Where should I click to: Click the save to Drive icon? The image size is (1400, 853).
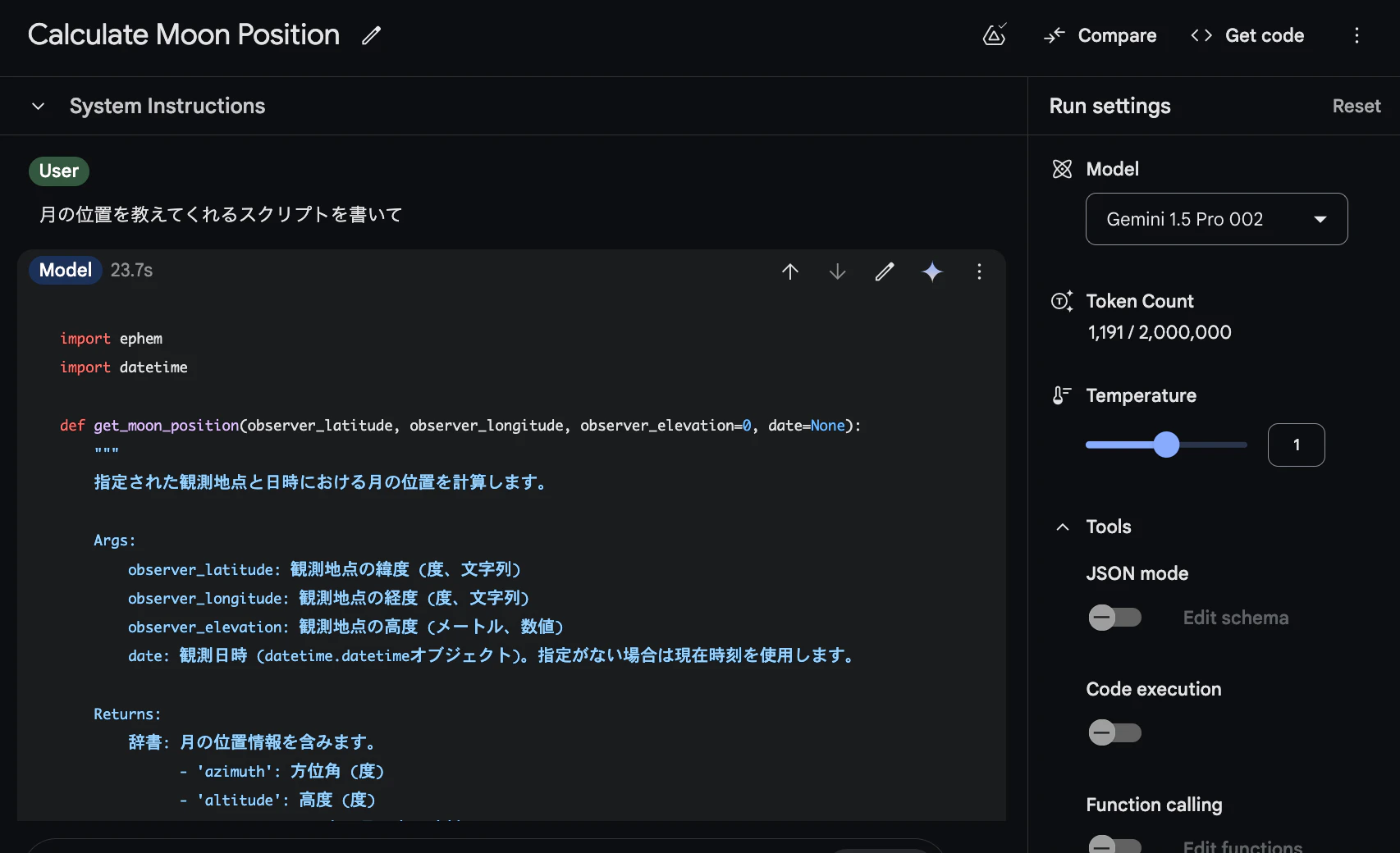coord(995,35)
